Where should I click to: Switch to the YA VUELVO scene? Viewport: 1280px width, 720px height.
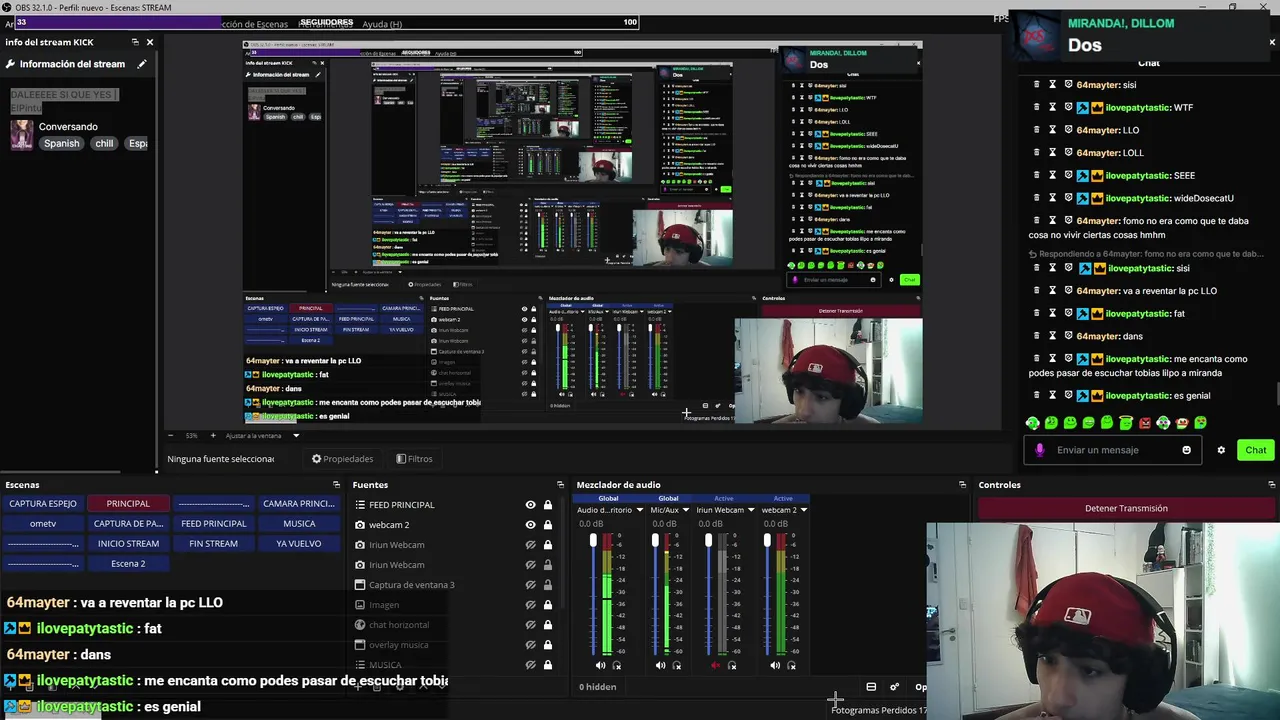click(299, 544)
